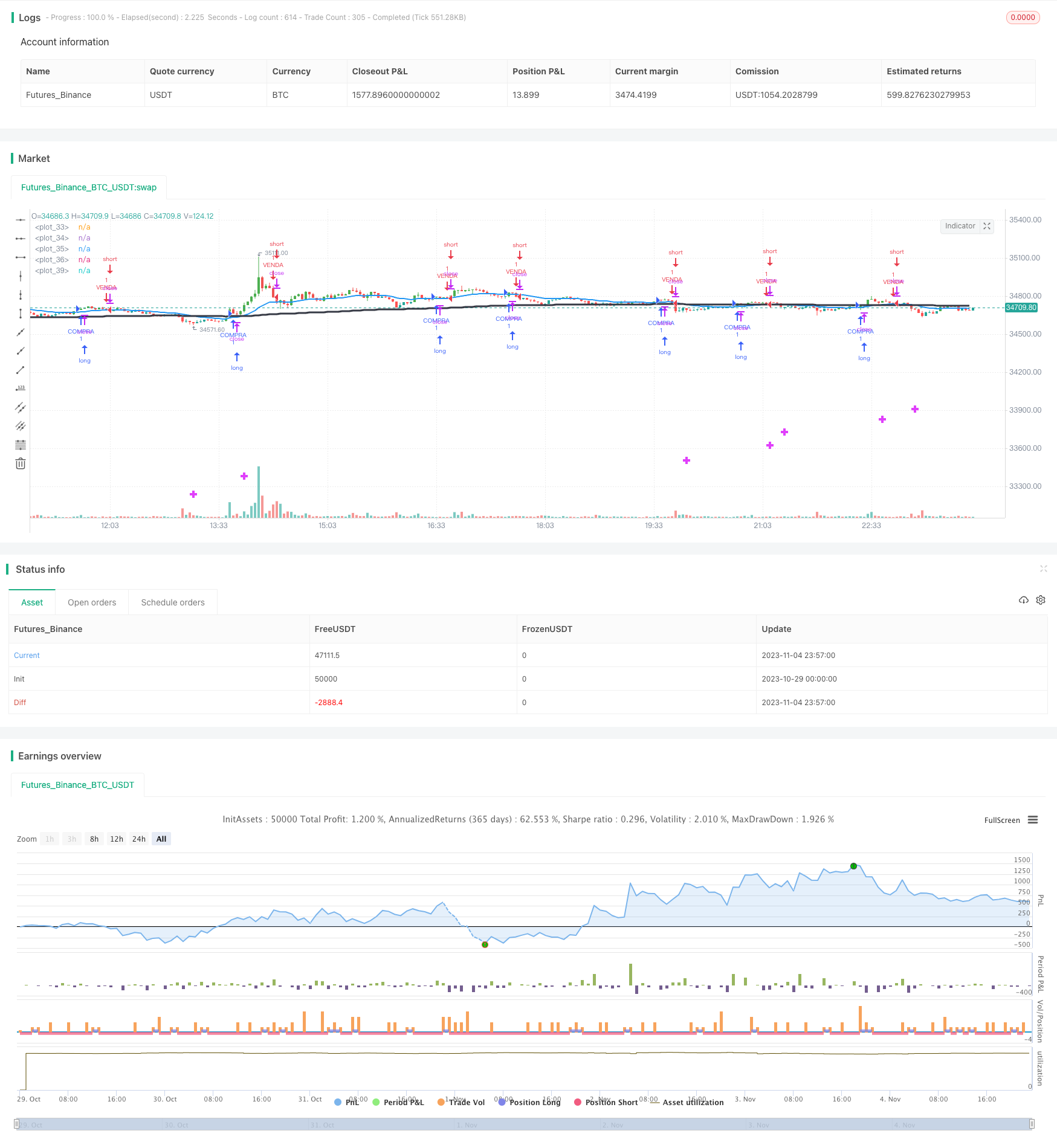Select the diagonal ray line tool
The image size is (1057, 1148).
21,332
